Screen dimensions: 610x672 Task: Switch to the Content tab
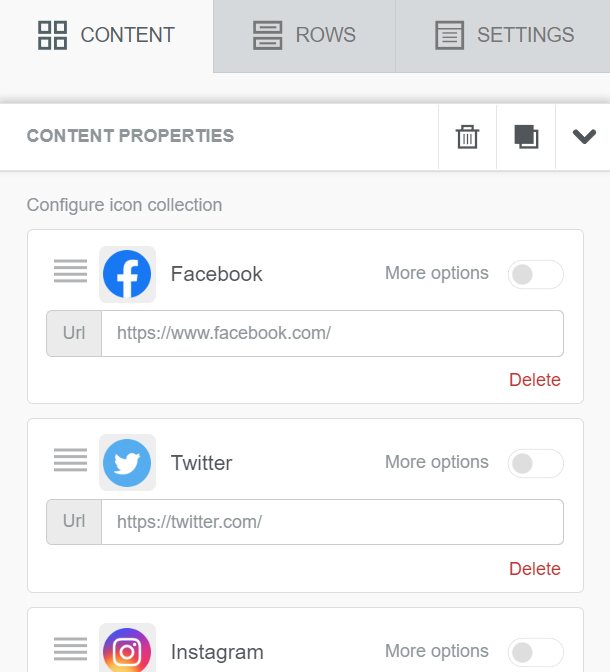tap(106, 36)
